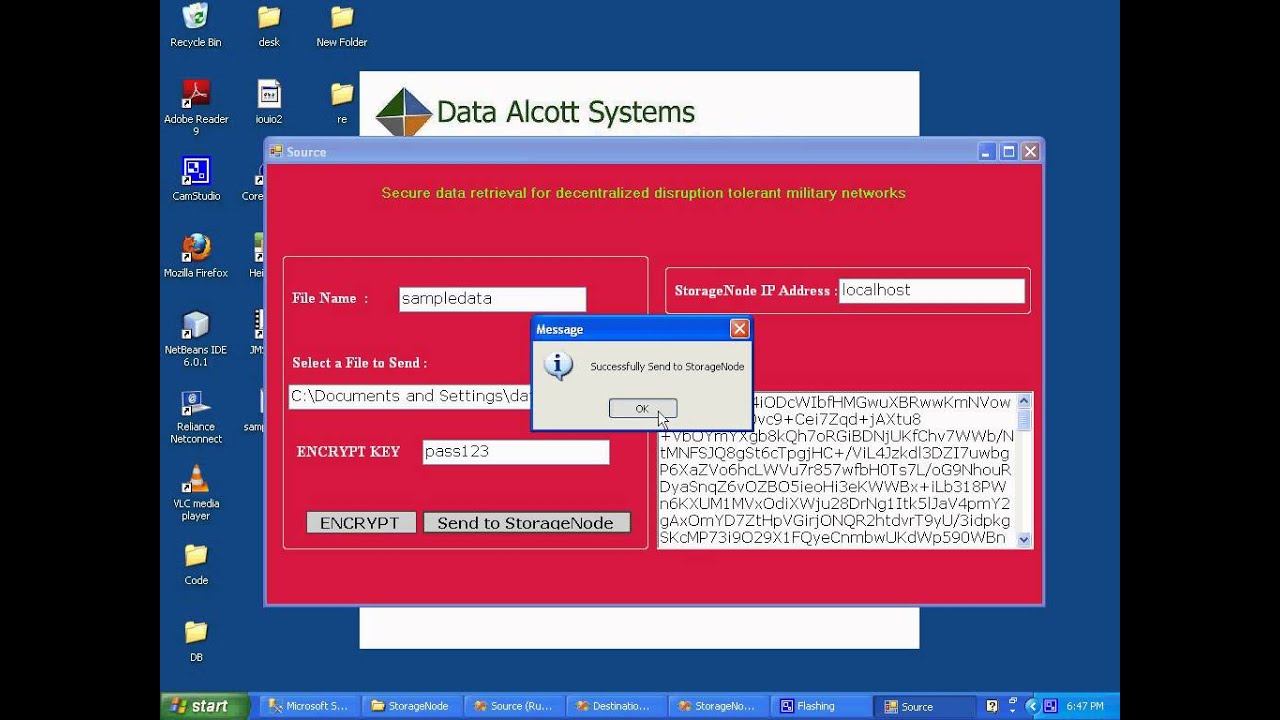This screenshot has height=720, width=1280.
Task: Click the 6:47 PM system clock
Action: 1085,706
